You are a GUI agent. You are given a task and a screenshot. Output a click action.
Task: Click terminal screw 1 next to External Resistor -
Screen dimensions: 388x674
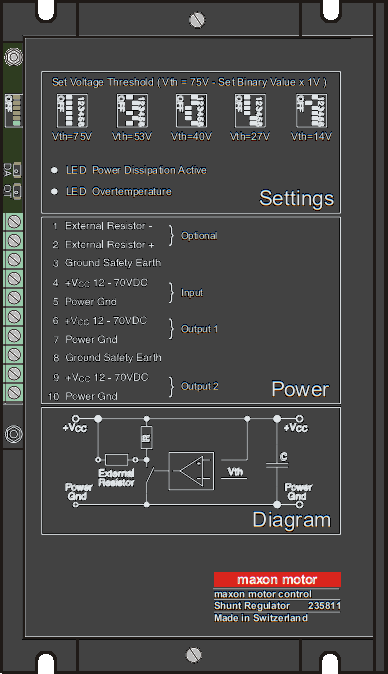coord(14,222)
